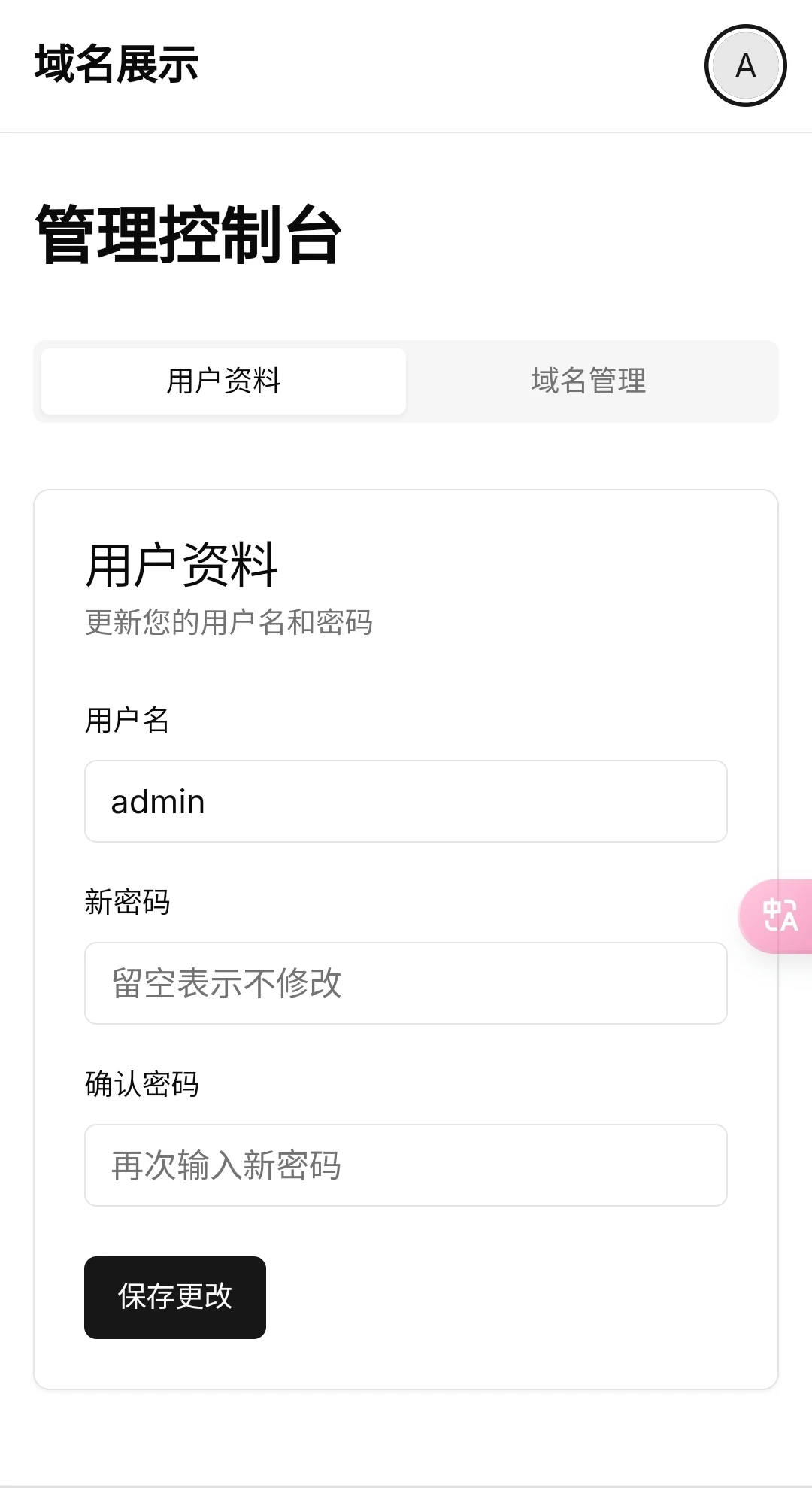Open the user avatar menu "A"
This screenshot has height=1488, width=812.
(745, 66)
